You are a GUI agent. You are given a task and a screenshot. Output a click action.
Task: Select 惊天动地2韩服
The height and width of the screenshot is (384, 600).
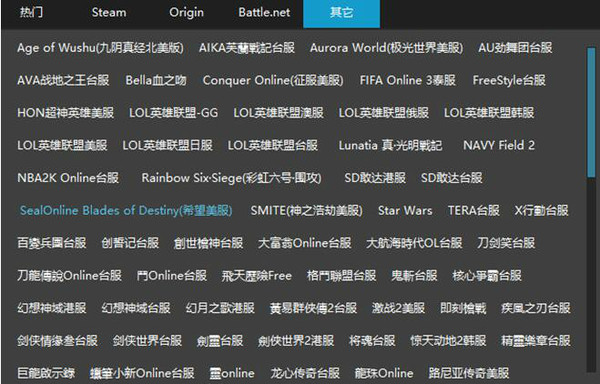pos(448,340)
